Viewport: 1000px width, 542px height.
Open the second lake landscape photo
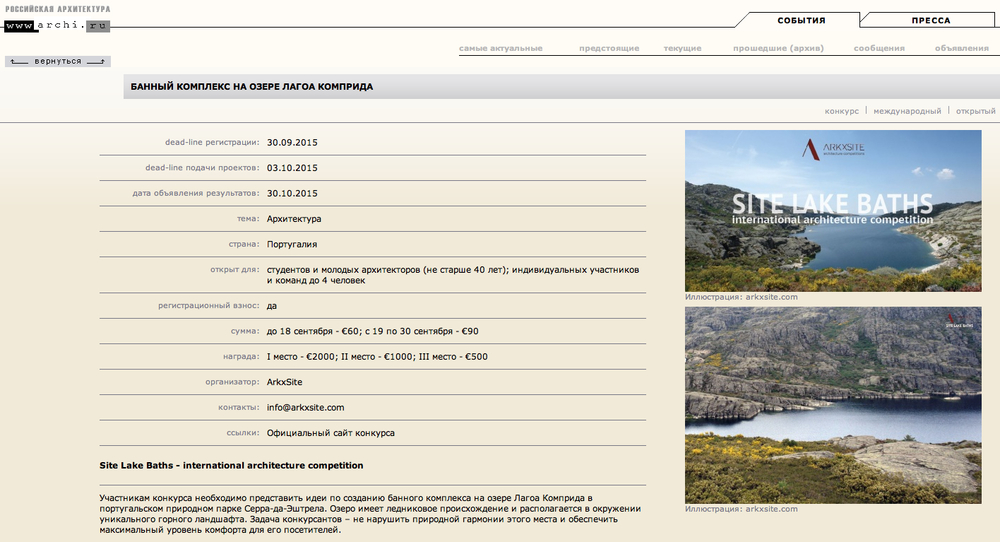coord(832,404)
